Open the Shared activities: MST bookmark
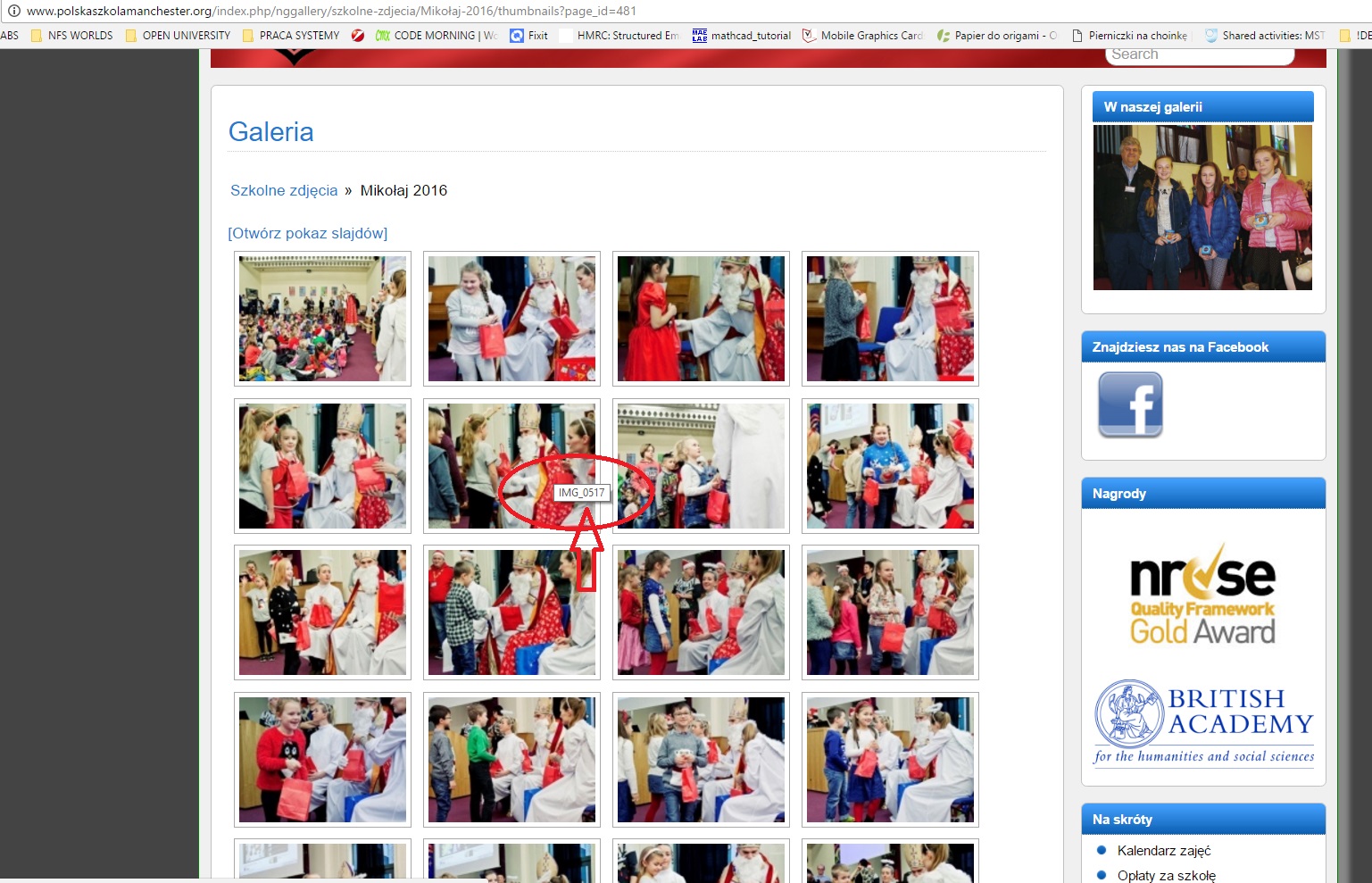 point(1264,36)
